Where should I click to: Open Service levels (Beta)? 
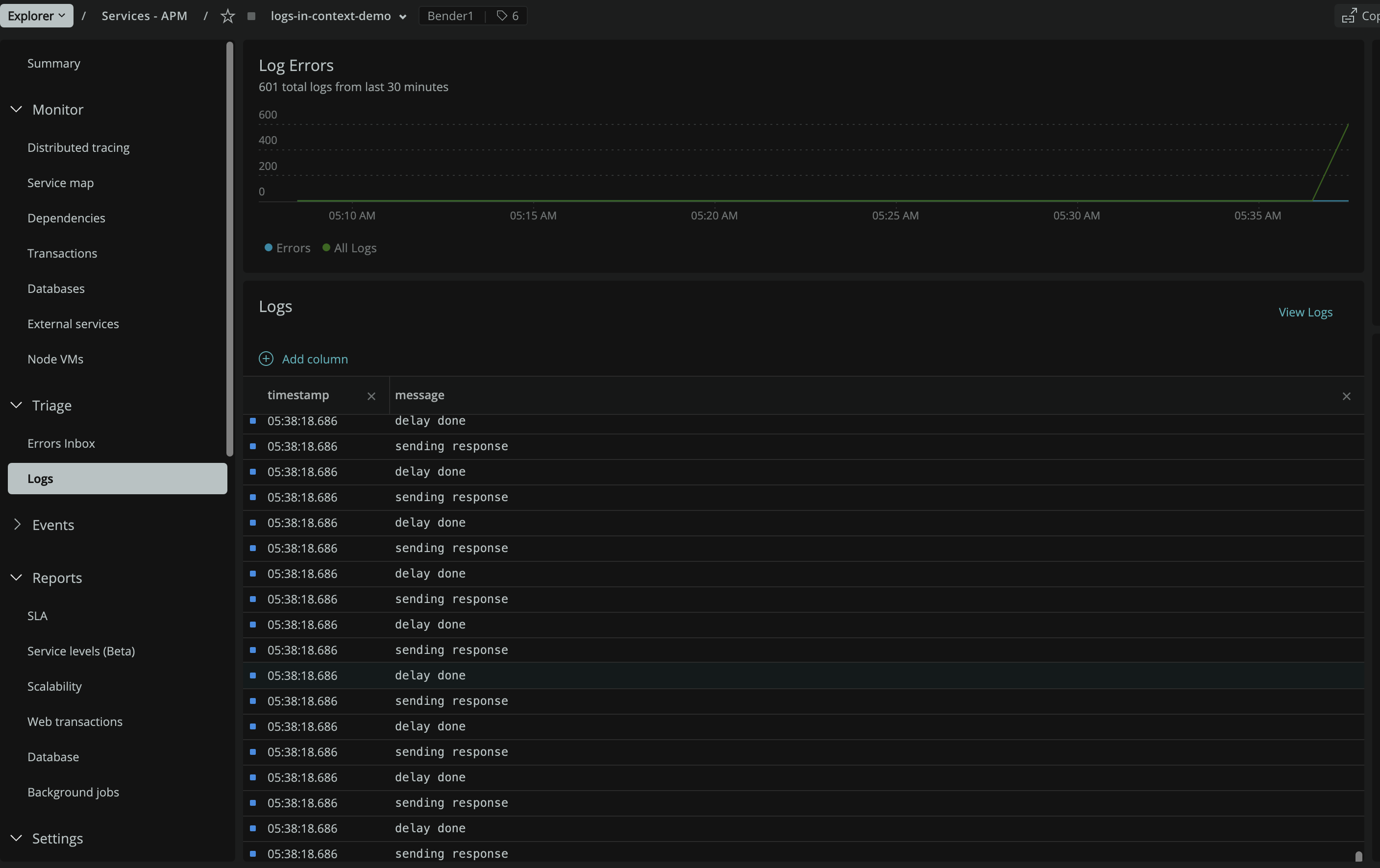click(x=81, y=651)
